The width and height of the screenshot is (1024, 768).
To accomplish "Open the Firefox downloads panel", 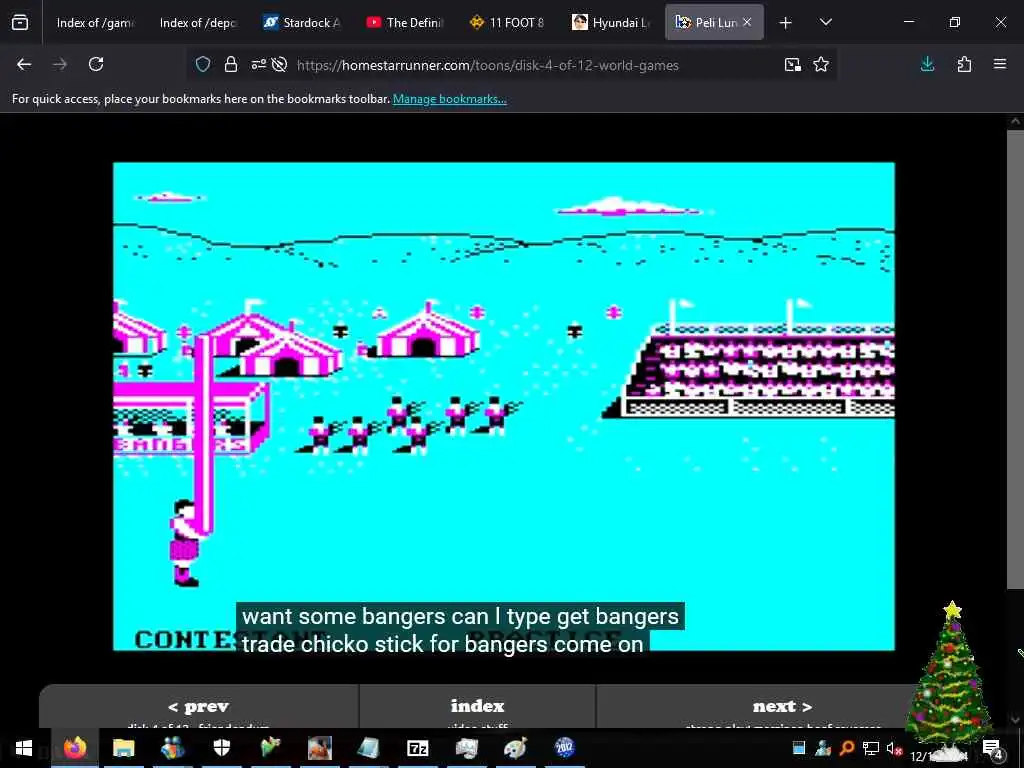I will click(927, 64).
